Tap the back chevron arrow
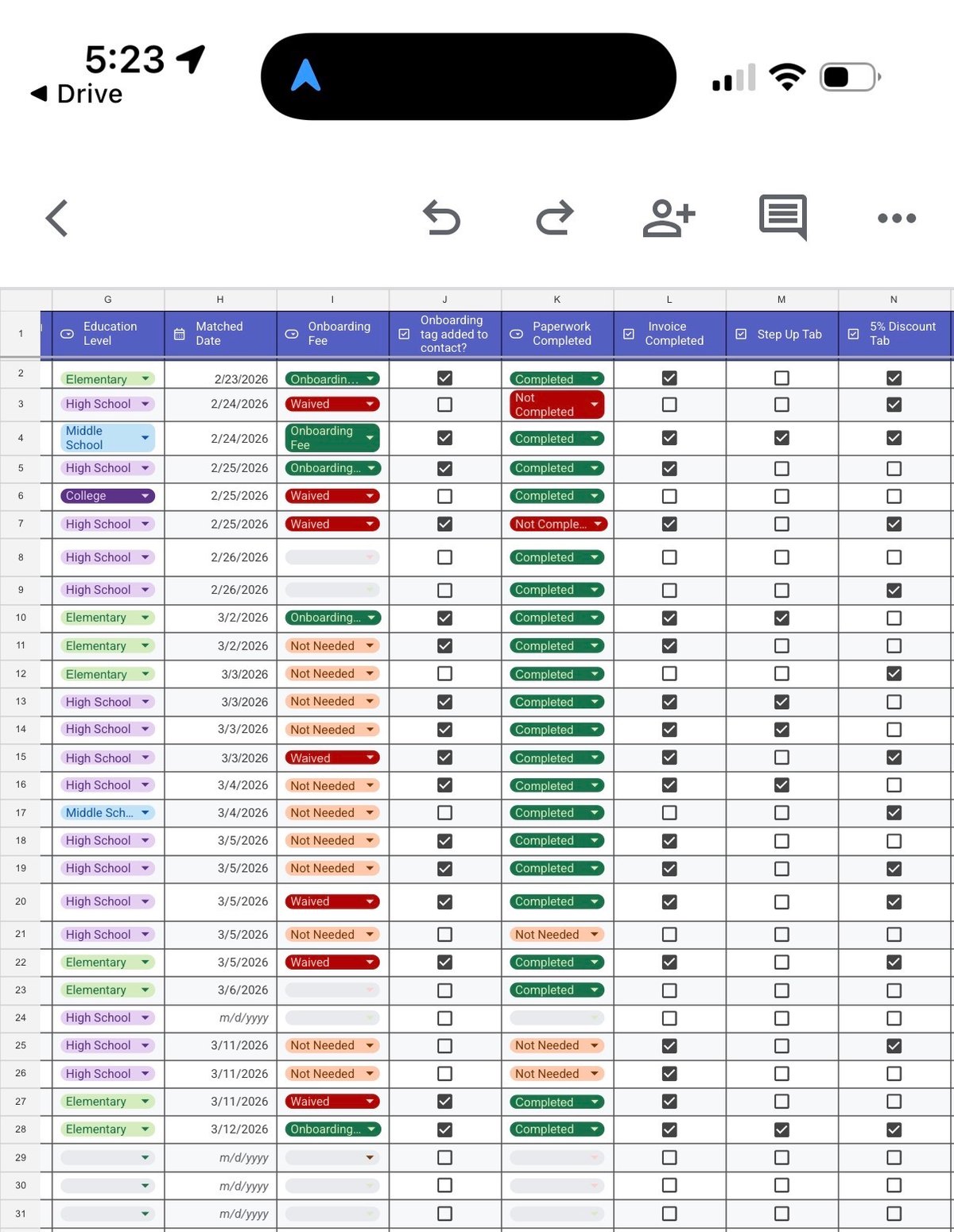The image size is (954, 1232). (x=57, y=219)
